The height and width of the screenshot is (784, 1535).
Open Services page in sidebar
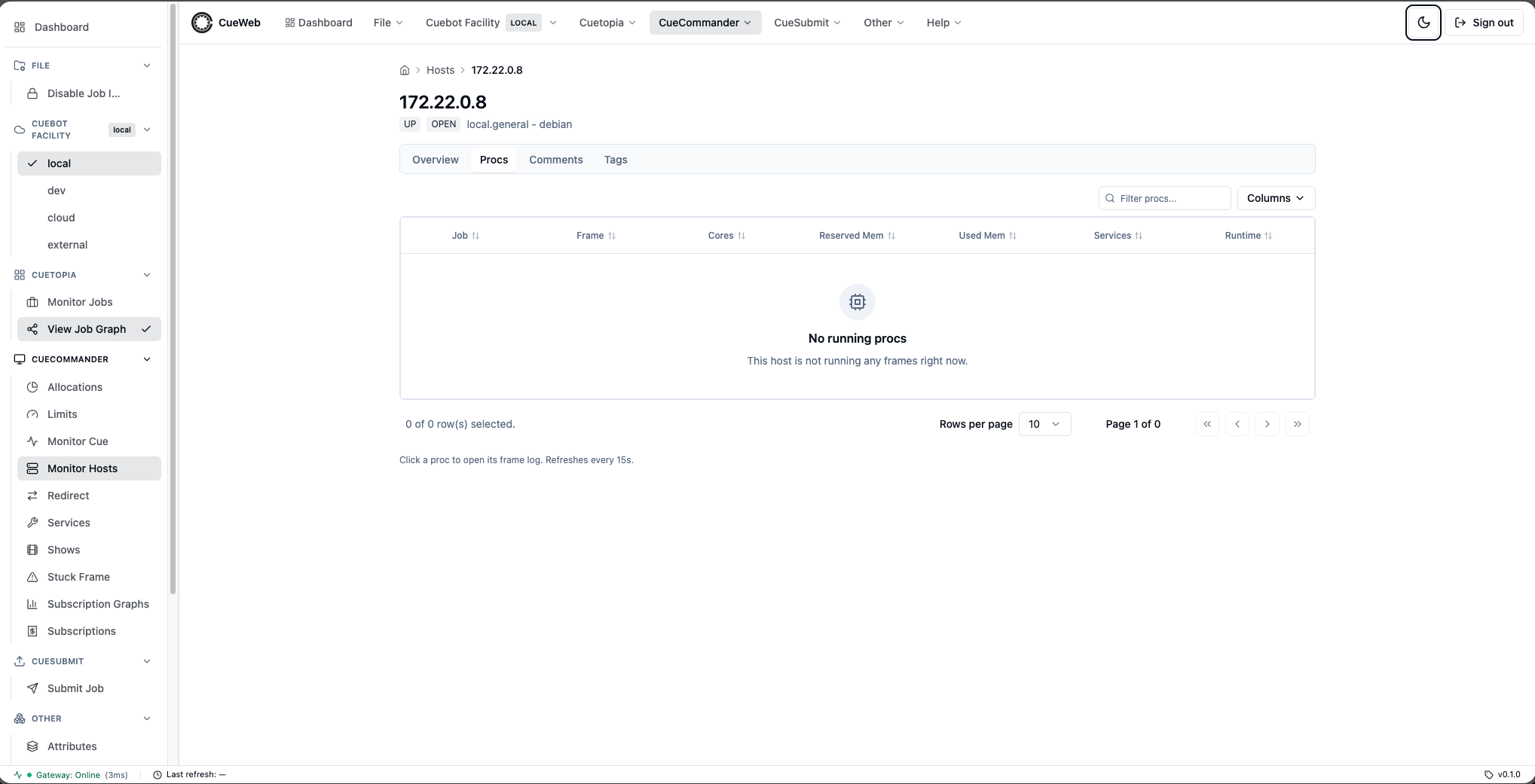pos(89,523)
